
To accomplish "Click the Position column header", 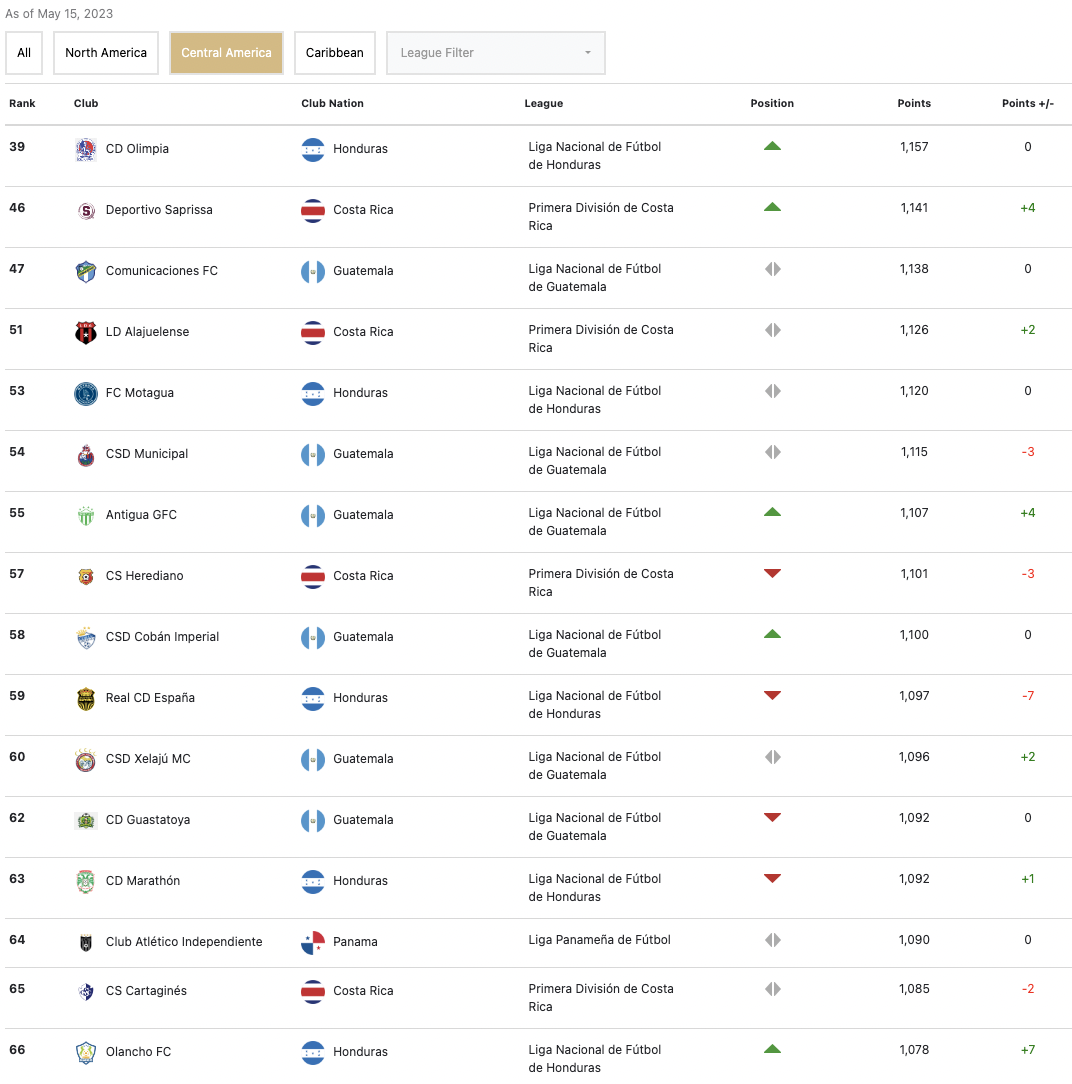I will click(772, 103).
